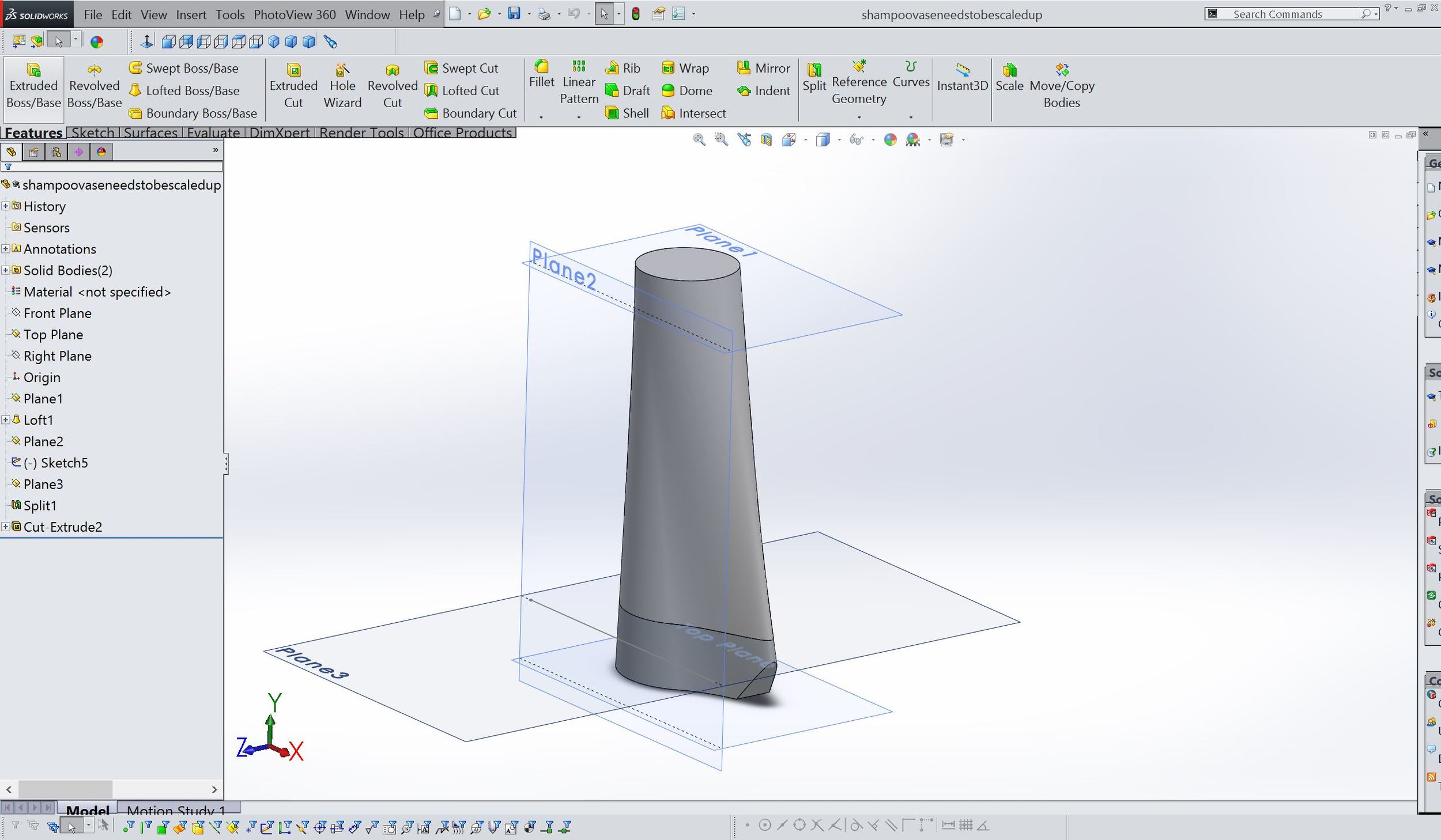The image size is (1441, 840).
Task: Open Move/Copy Bodies tool
Action: coord(1062,85)
